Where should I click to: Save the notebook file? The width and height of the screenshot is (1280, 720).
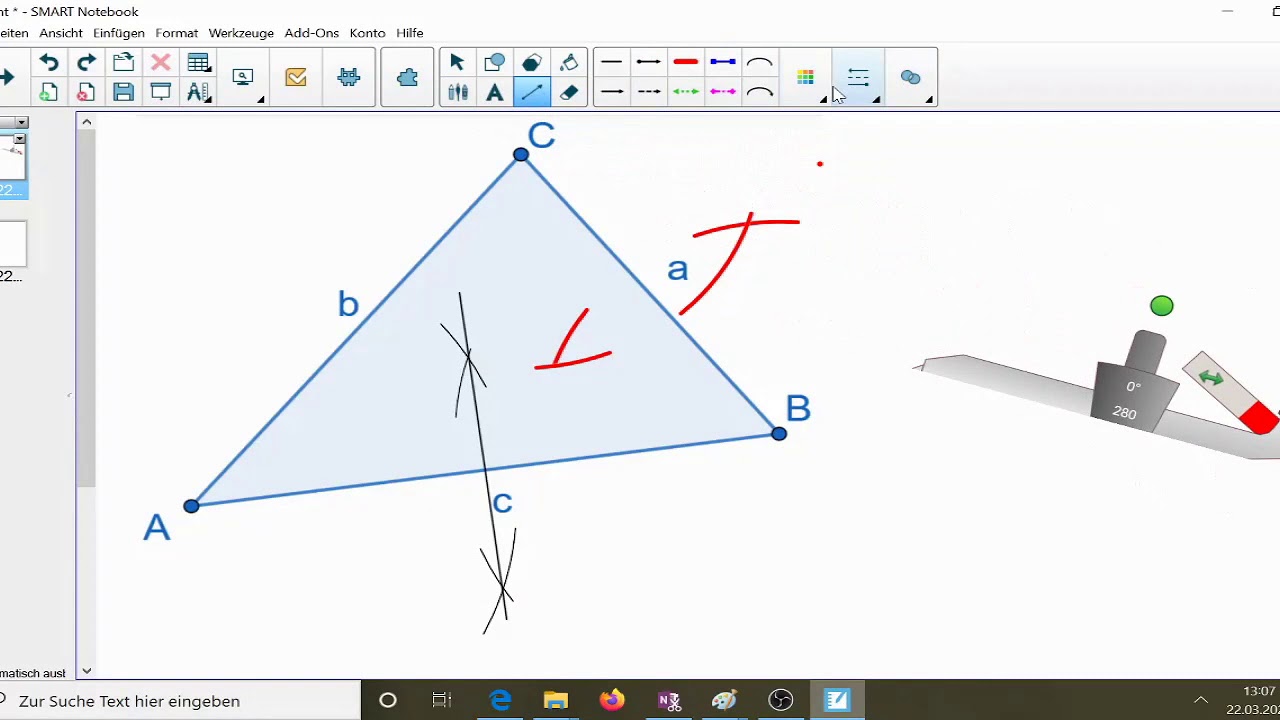click(x=123, y=93)
